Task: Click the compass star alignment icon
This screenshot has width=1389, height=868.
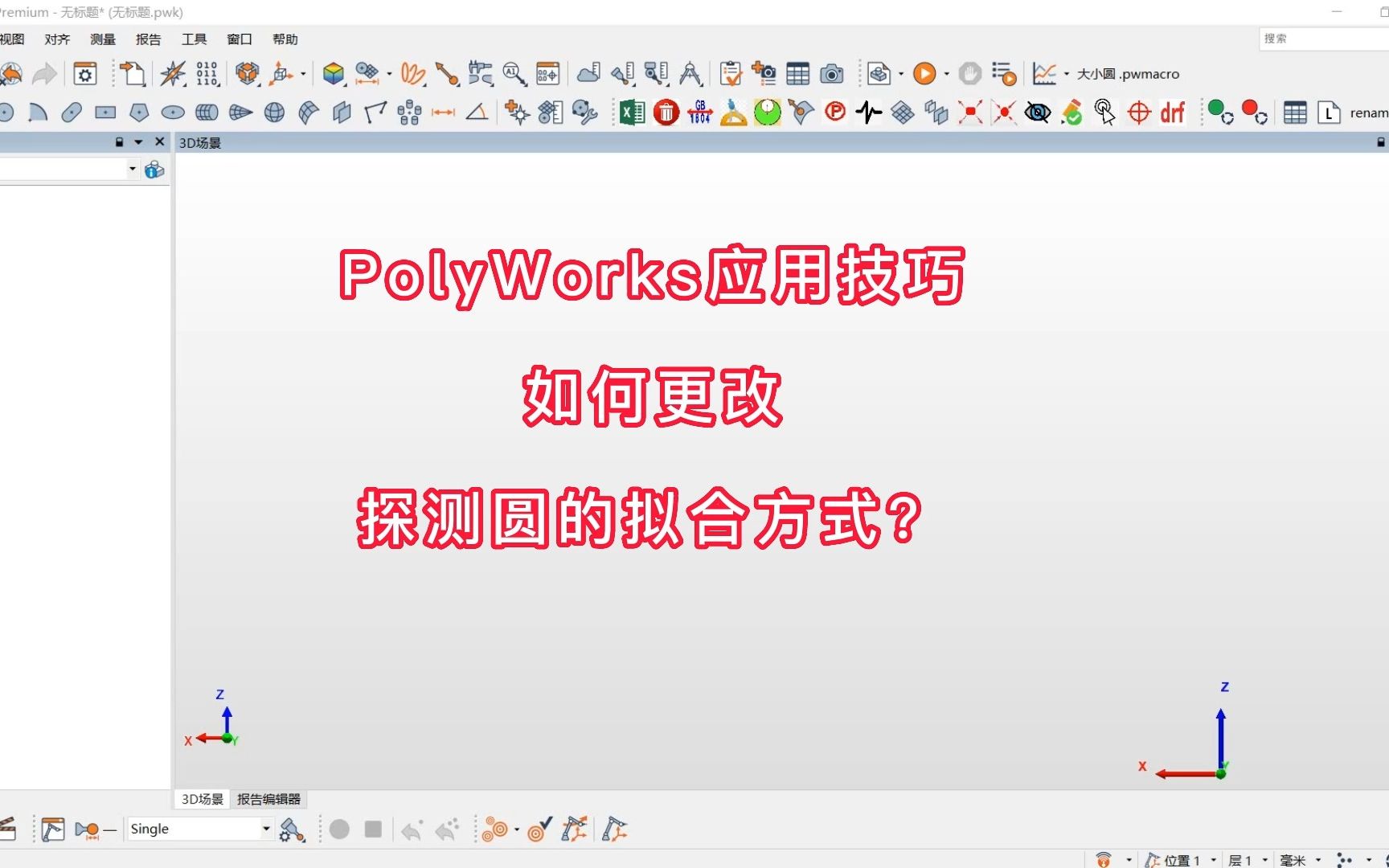Action: (x=173, y=74)
